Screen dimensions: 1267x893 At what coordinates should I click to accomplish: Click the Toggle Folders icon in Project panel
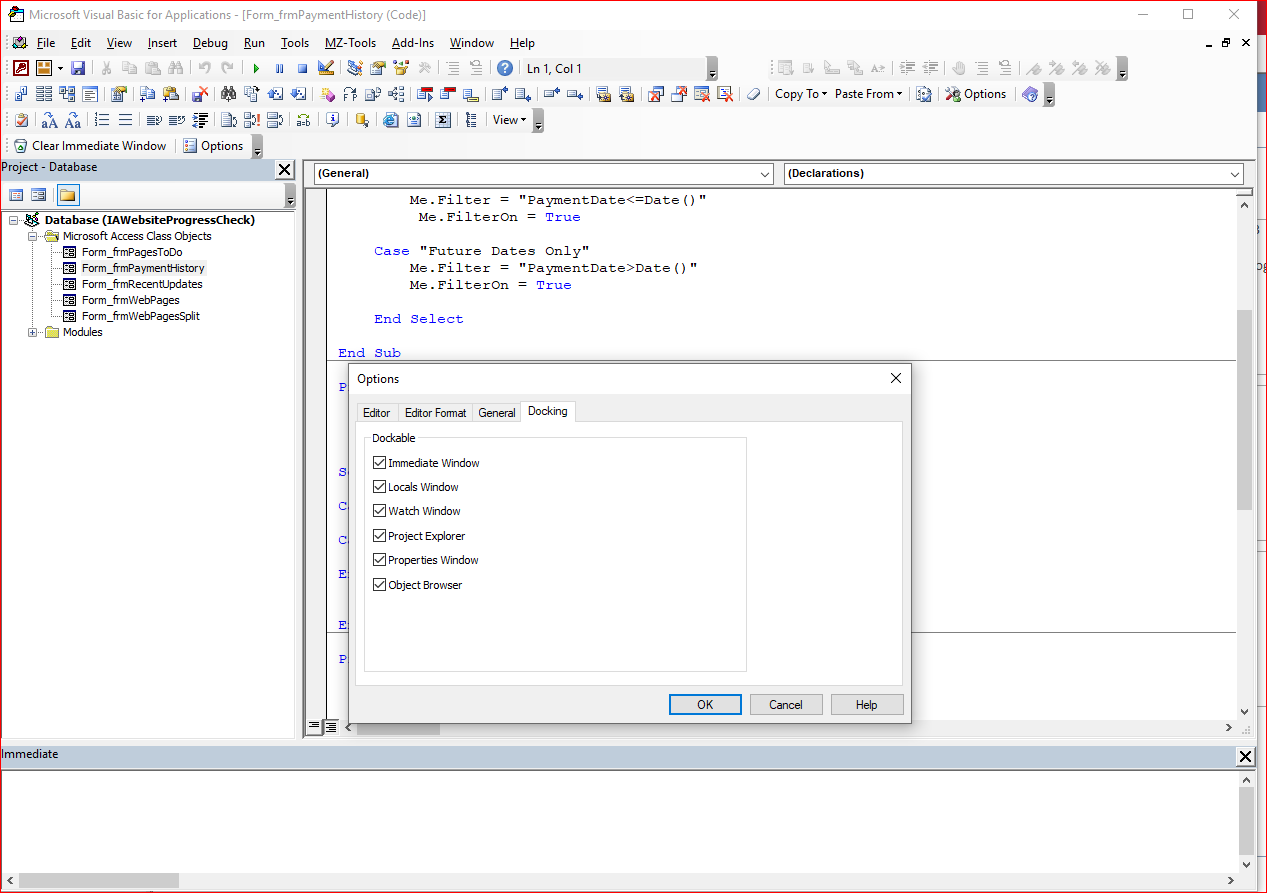click(x=67, y=195)
